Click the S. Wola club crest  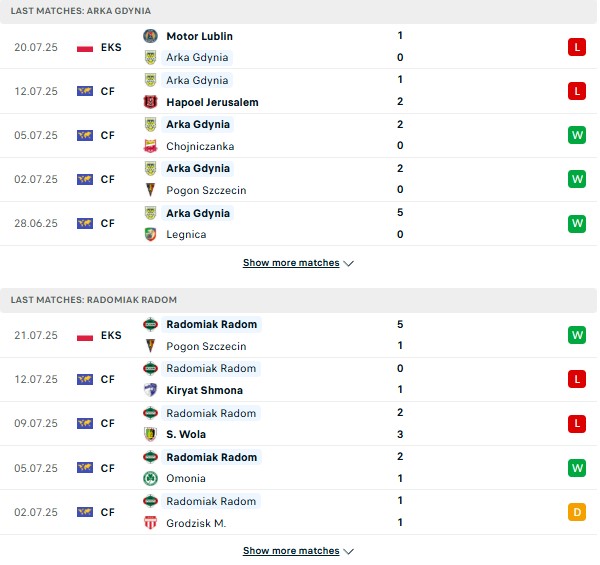(150, 434)
